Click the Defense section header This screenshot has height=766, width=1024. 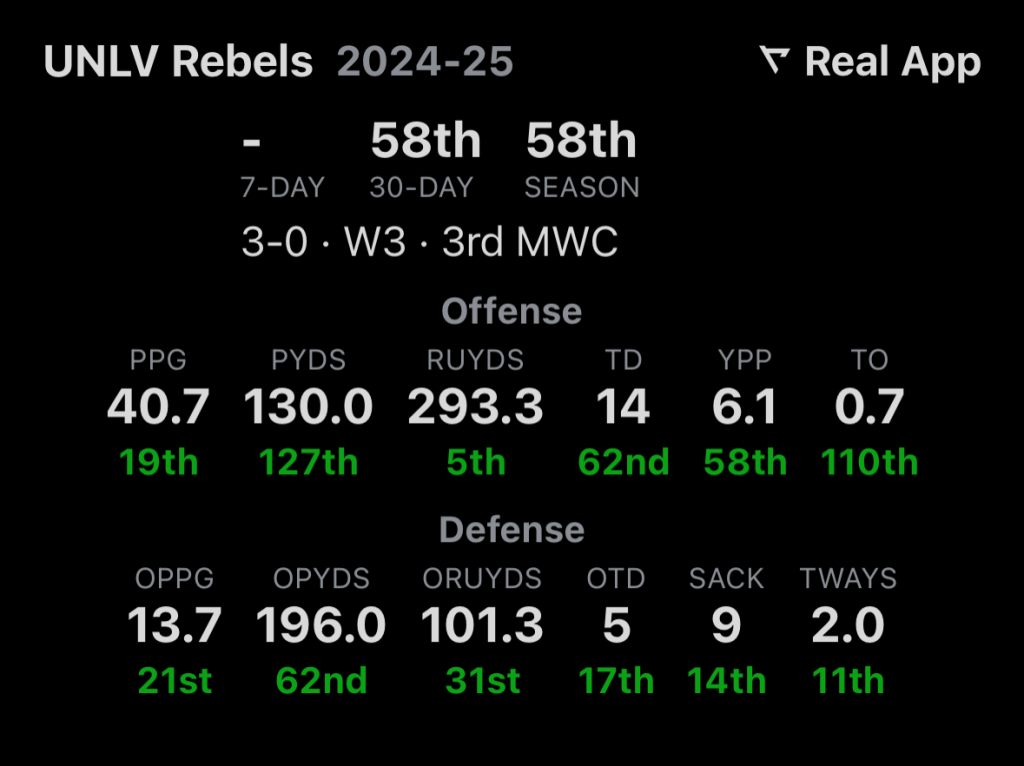point(512,529)
